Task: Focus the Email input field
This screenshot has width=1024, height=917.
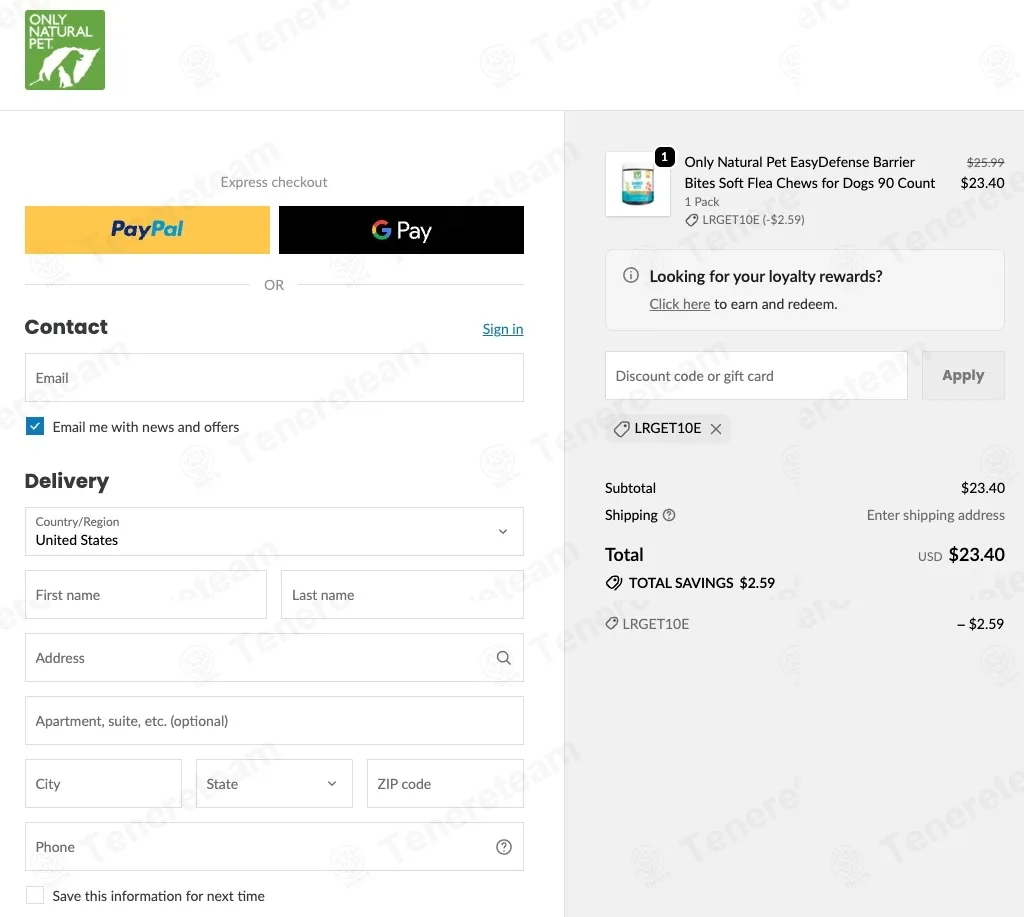Action: point(274,378)
